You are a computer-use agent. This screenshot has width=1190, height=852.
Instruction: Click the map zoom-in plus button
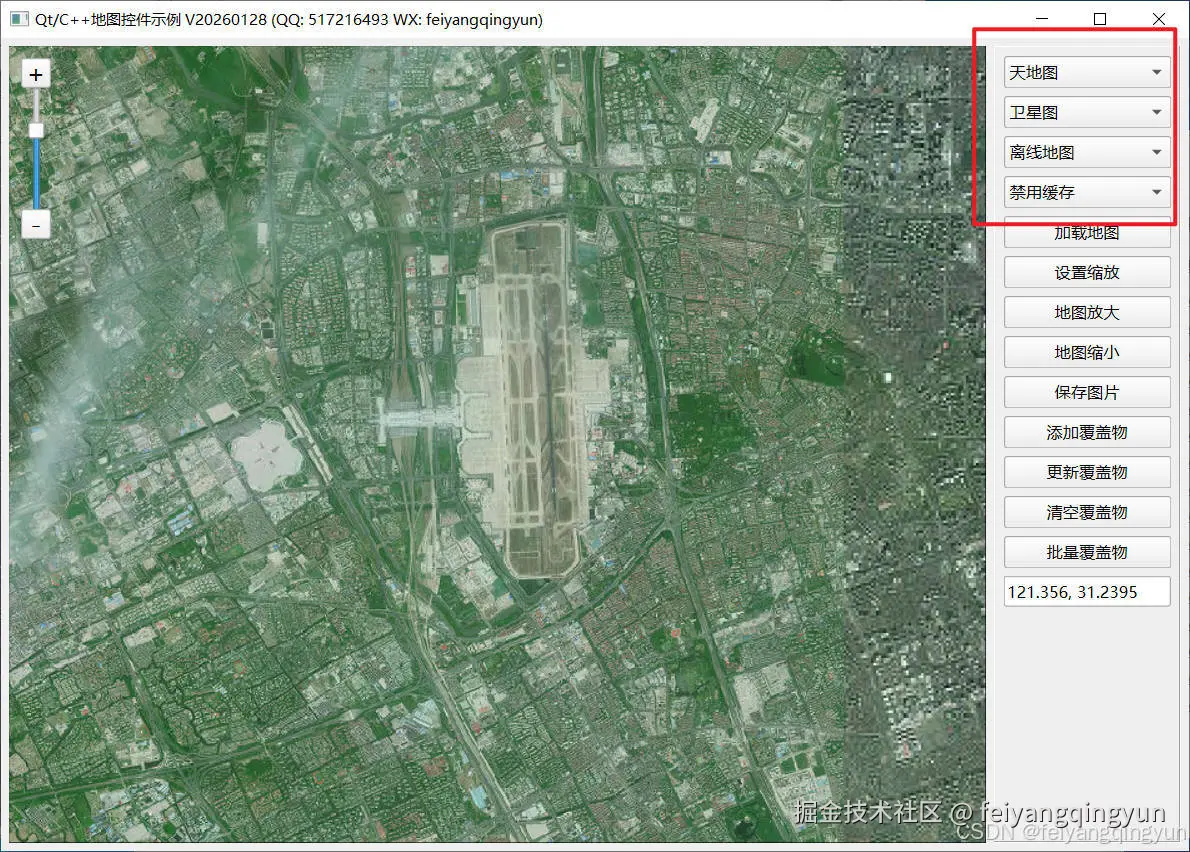pyautogui.click(x=36, y=74)
